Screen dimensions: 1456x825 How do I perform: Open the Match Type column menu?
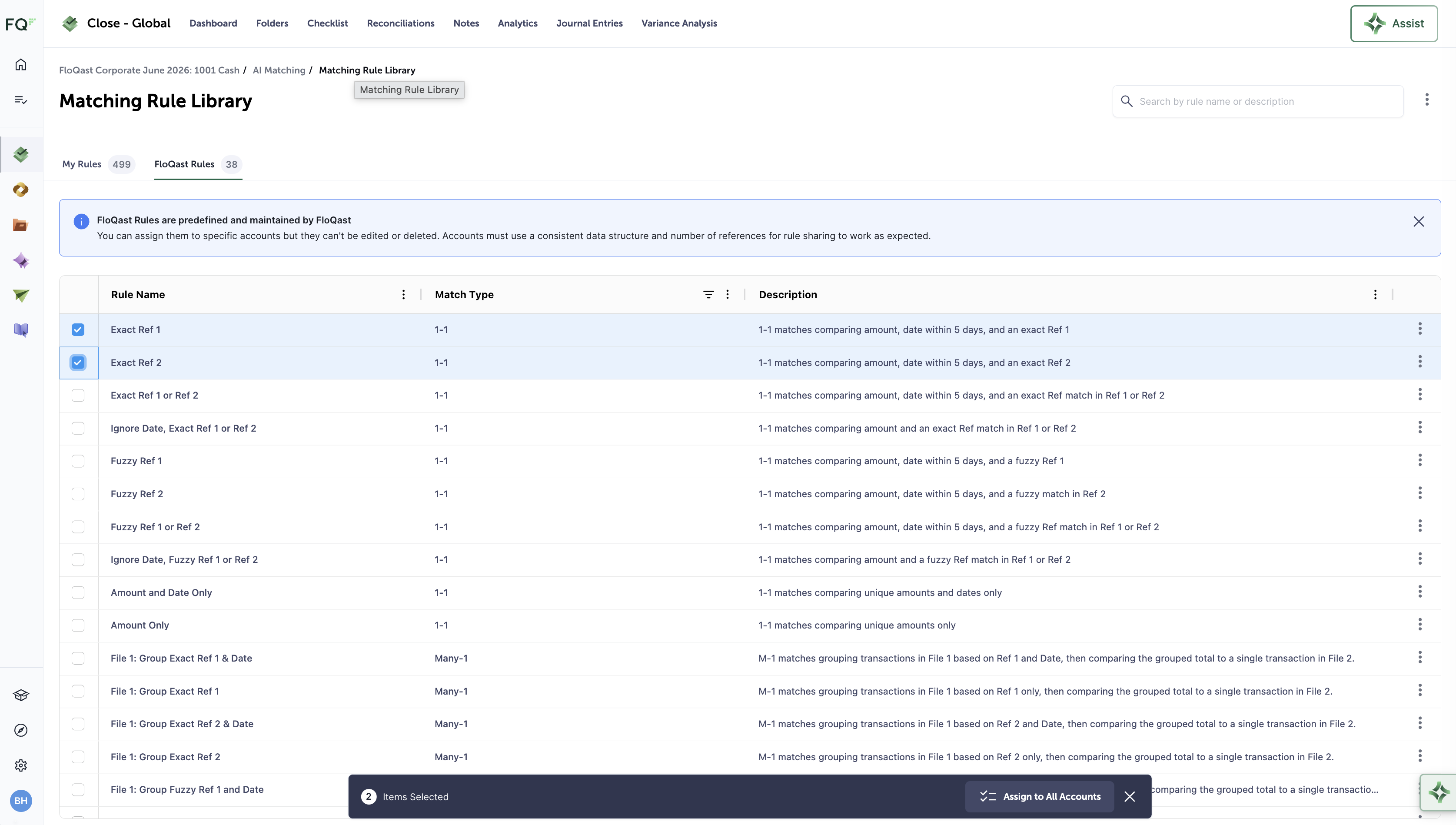(x=728, y=295)
